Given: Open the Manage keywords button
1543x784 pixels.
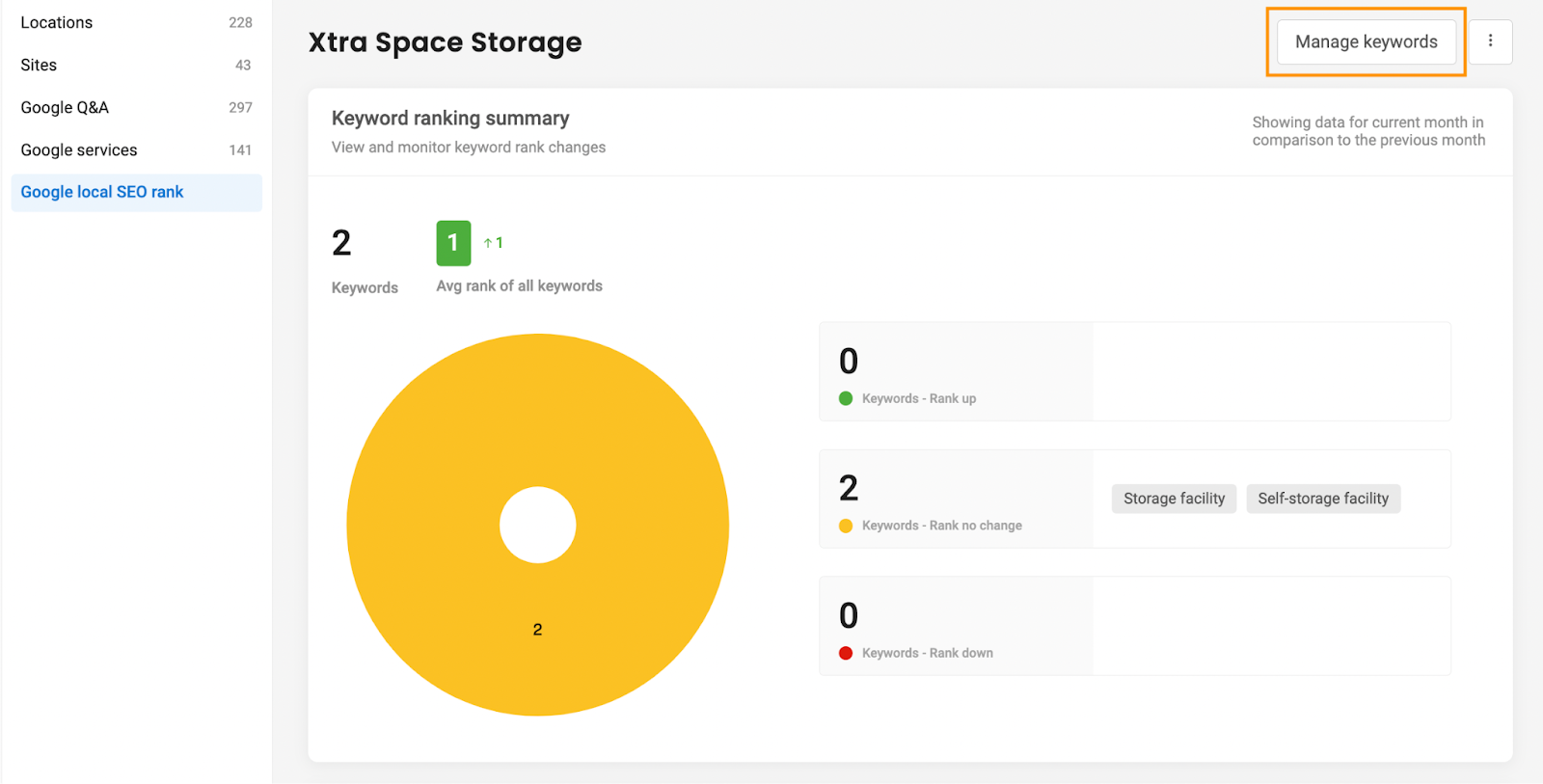Looking at the screenshot, I should [x=1366, y=41].
